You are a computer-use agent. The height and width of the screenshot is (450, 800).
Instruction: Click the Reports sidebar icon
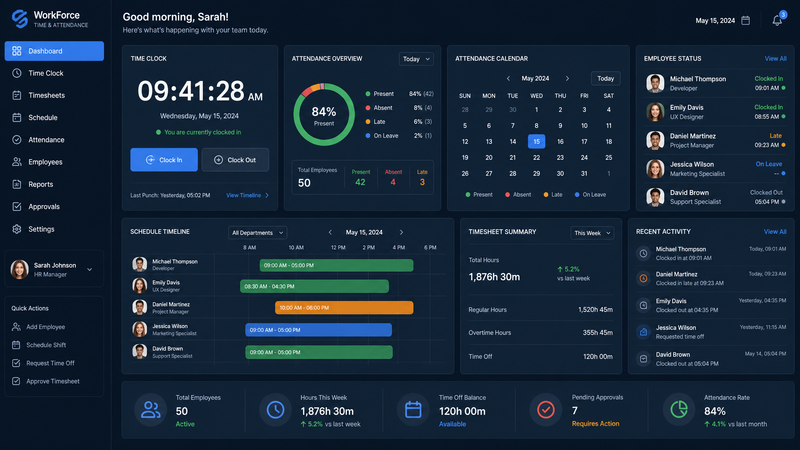coord(17,184)
